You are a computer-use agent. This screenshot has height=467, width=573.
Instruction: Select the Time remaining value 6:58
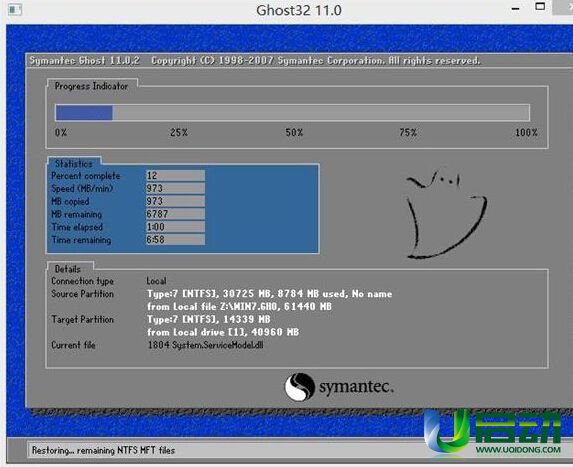point(175,240)
